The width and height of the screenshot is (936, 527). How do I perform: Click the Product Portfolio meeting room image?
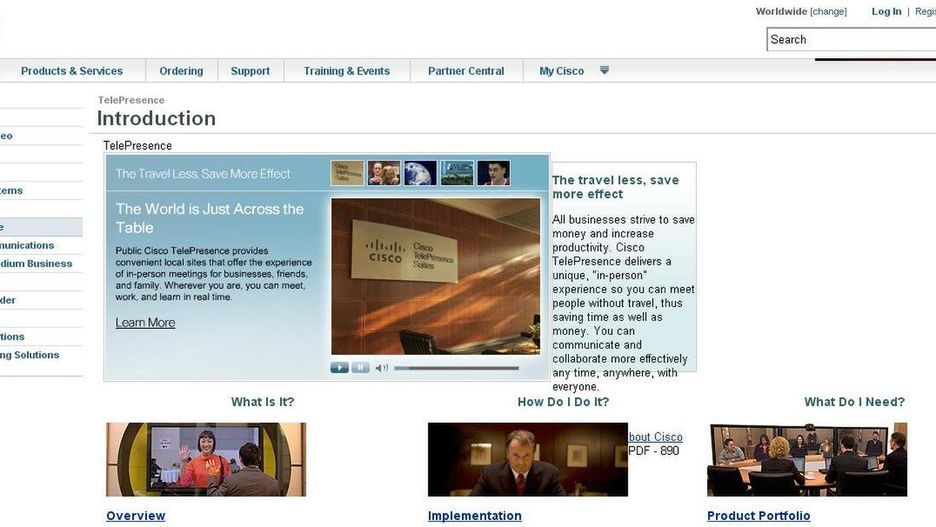coord(807,460)
